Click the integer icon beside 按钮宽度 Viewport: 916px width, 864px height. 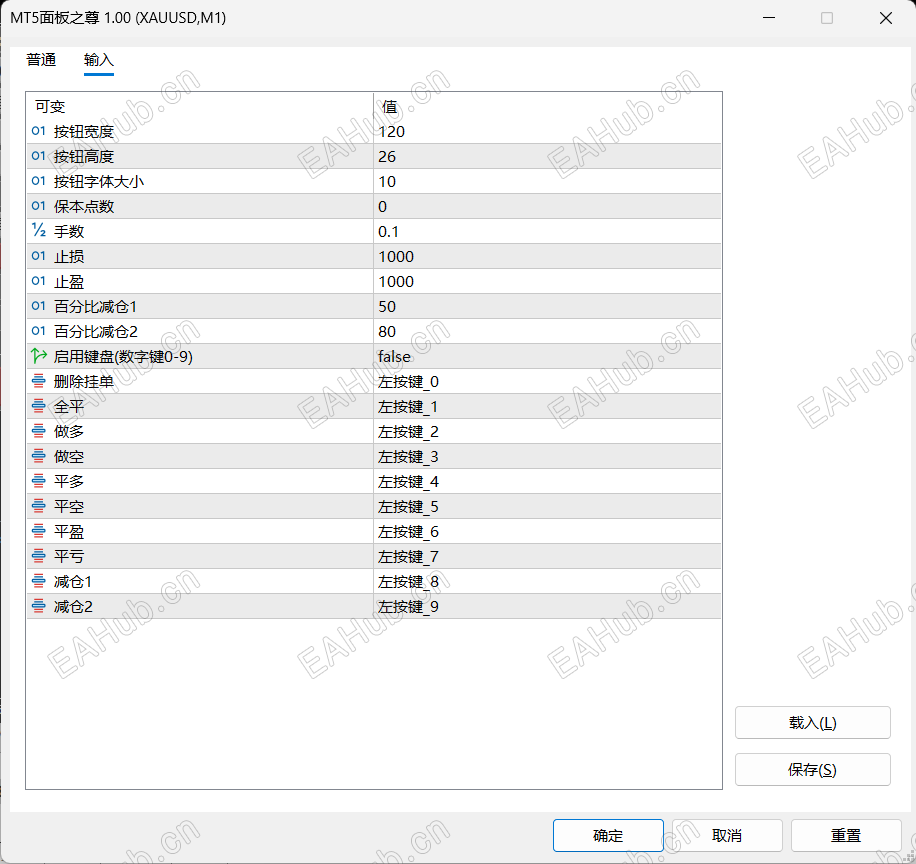coord(39,131)
